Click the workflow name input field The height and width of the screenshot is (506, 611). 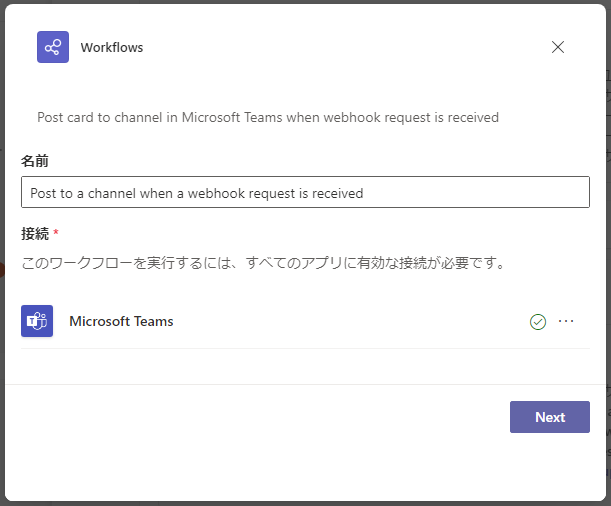coord(305,192)
